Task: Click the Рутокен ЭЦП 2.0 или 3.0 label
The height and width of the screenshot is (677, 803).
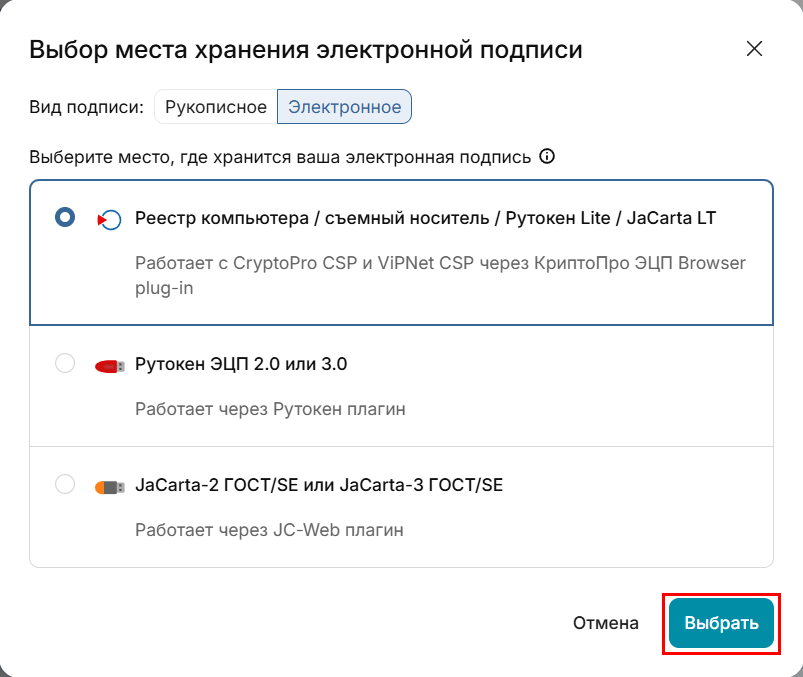Action: 241,364
